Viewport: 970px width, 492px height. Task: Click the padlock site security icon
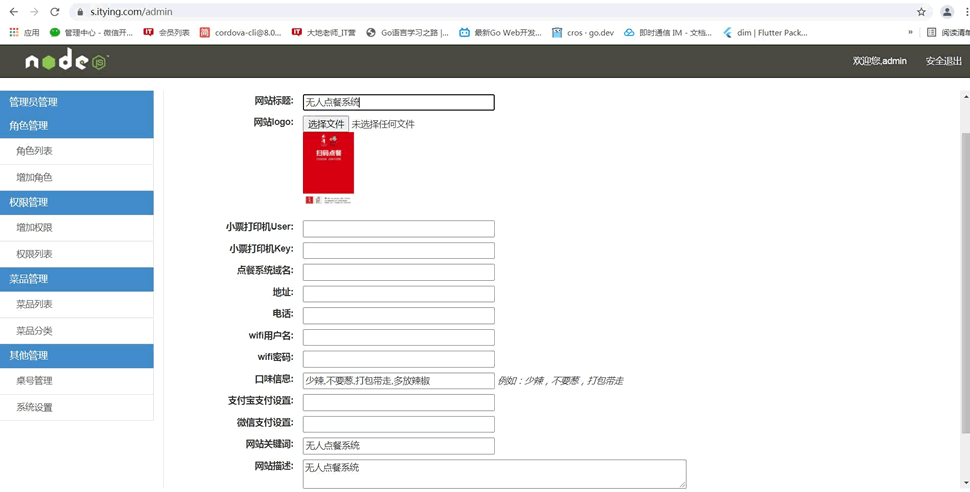click(79, 12)
